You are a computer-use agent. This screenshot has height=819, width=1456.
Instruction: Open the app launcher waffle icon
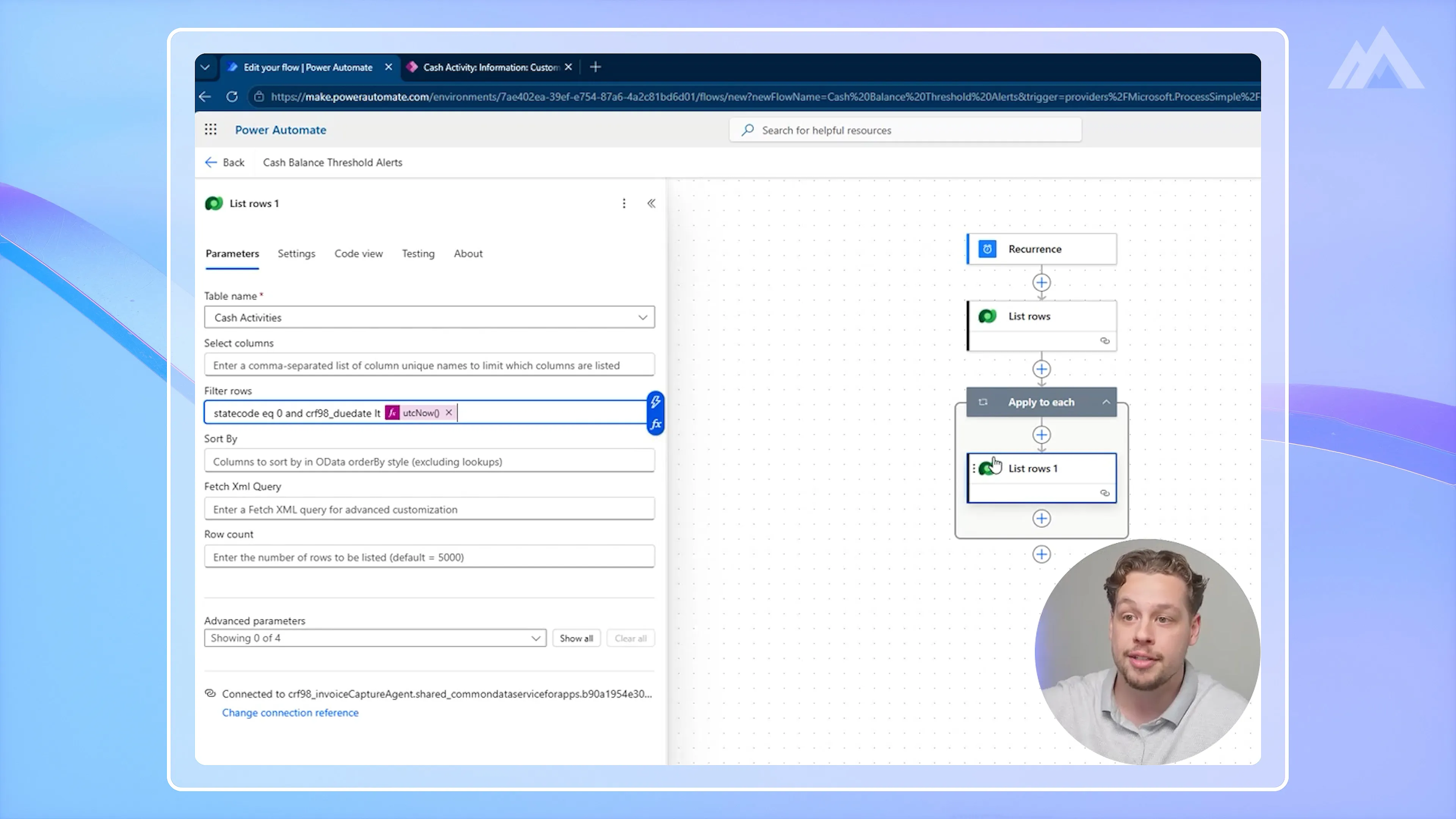coord(210,129)
